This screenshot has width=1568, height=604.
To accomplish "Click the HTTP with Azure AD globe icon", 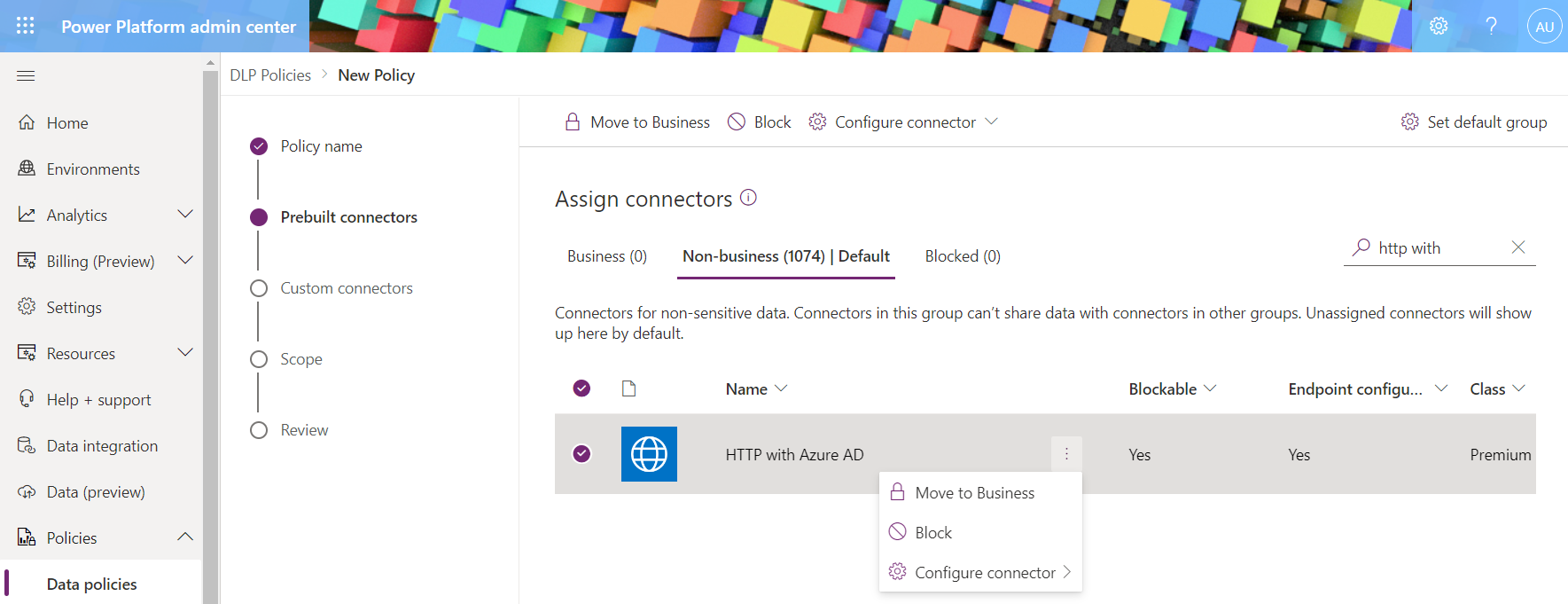I will [x=649, y=454].
